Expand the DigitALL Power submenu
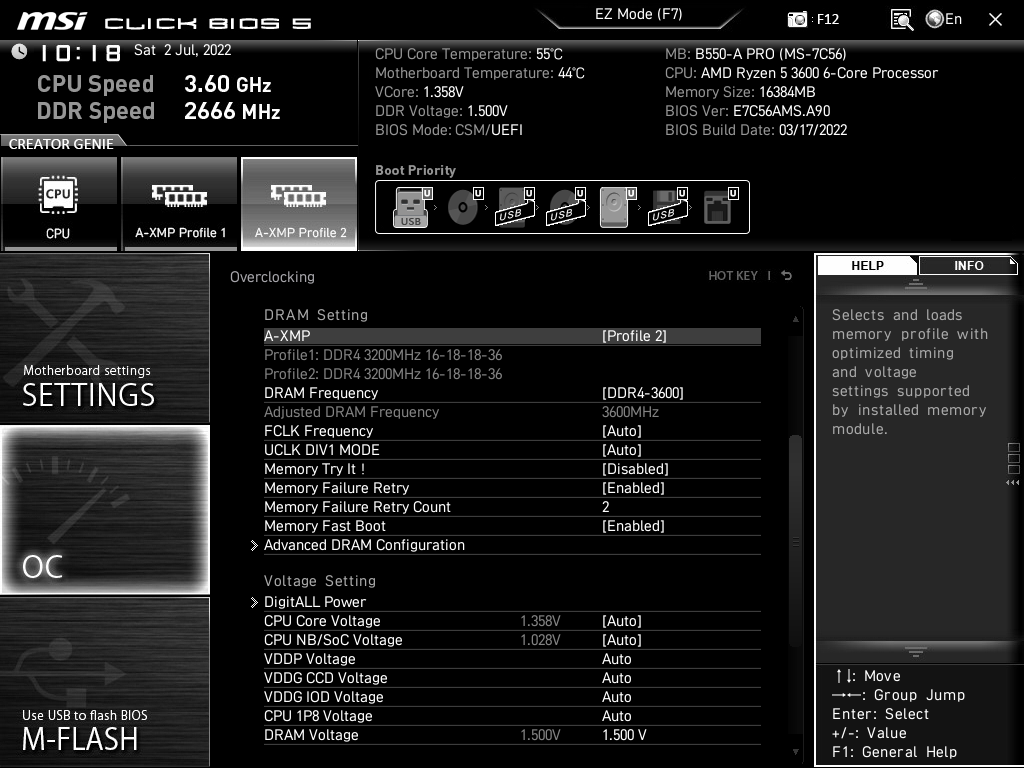The height and width of the screenshot is (768, 1024). [315, 602]
